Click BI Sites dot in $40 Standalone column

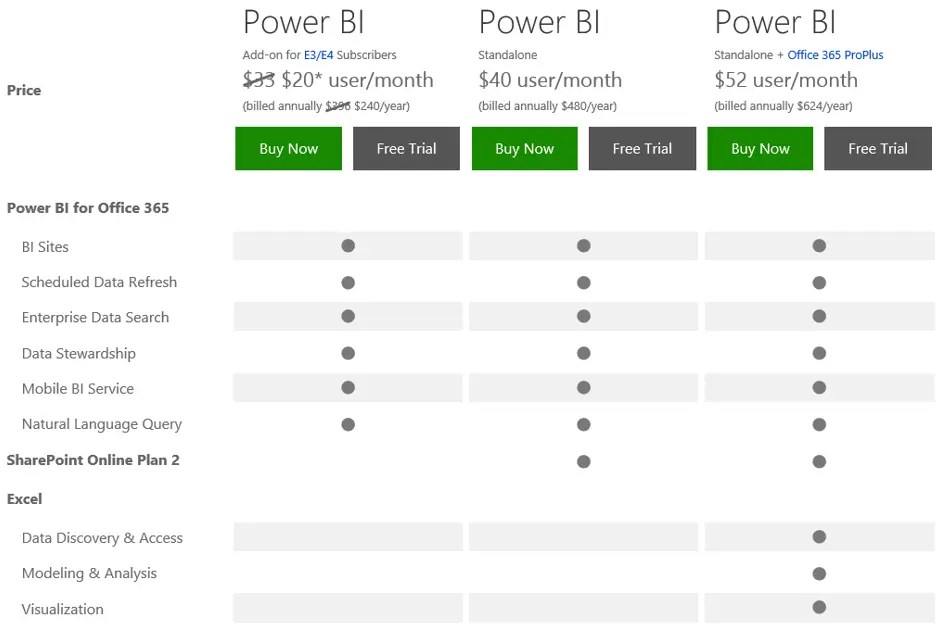click(584, 246)
